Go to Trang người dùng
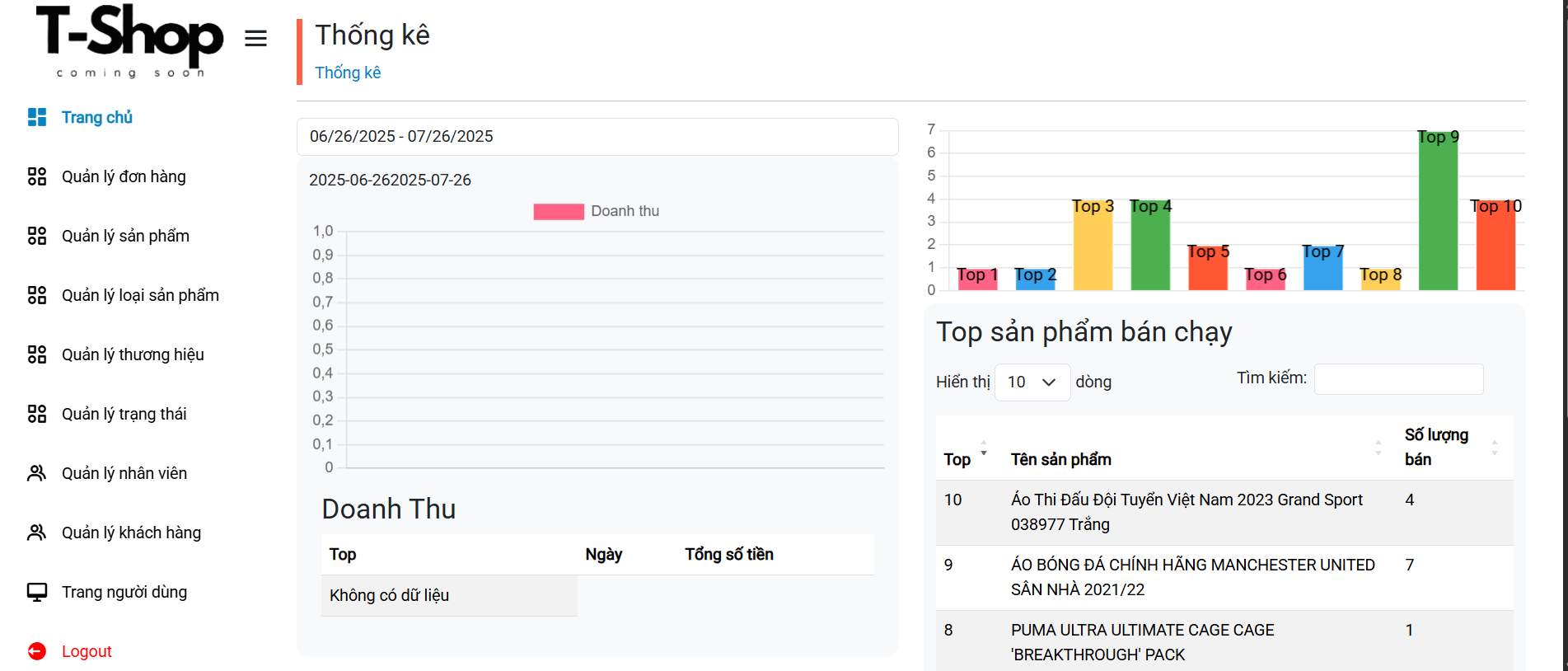 point(124,592)
